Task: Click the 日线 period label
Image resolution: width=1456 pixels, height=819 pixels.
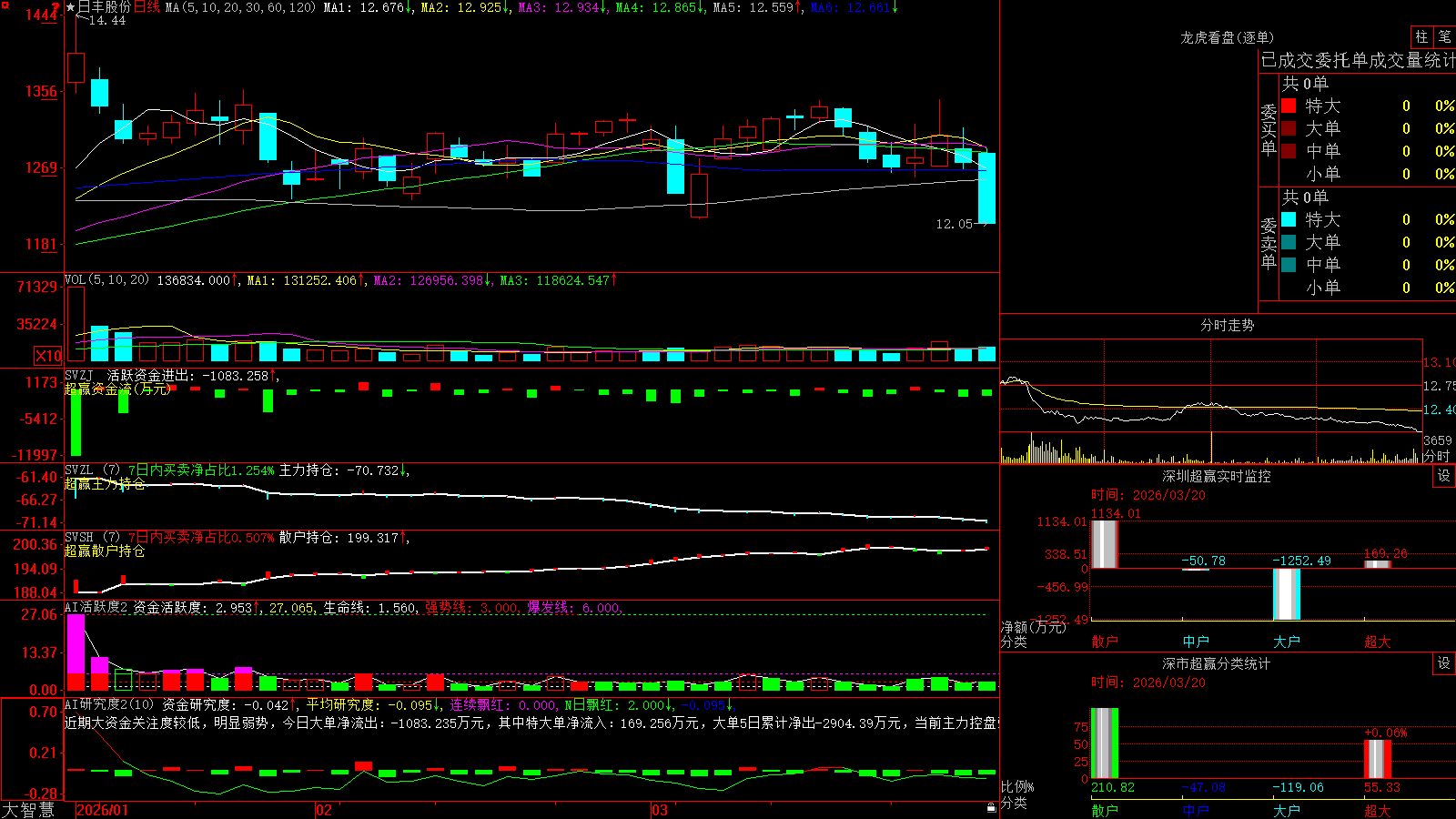Action: 147,7
